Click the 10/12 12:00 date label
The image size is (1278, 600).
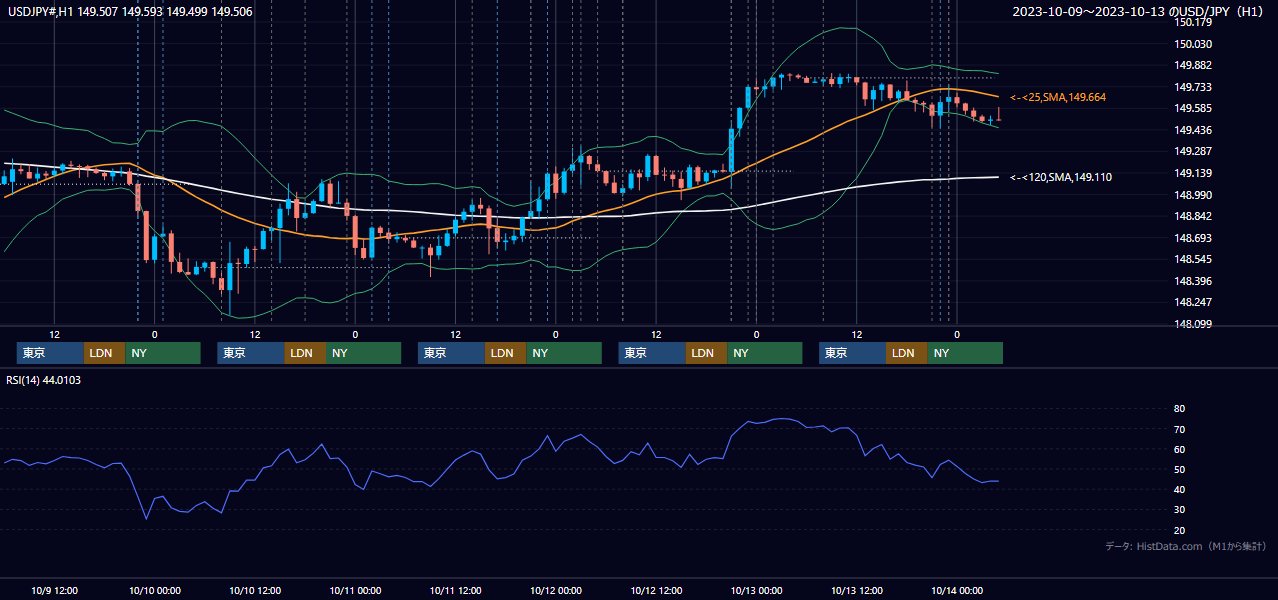[x=656, y=590]
